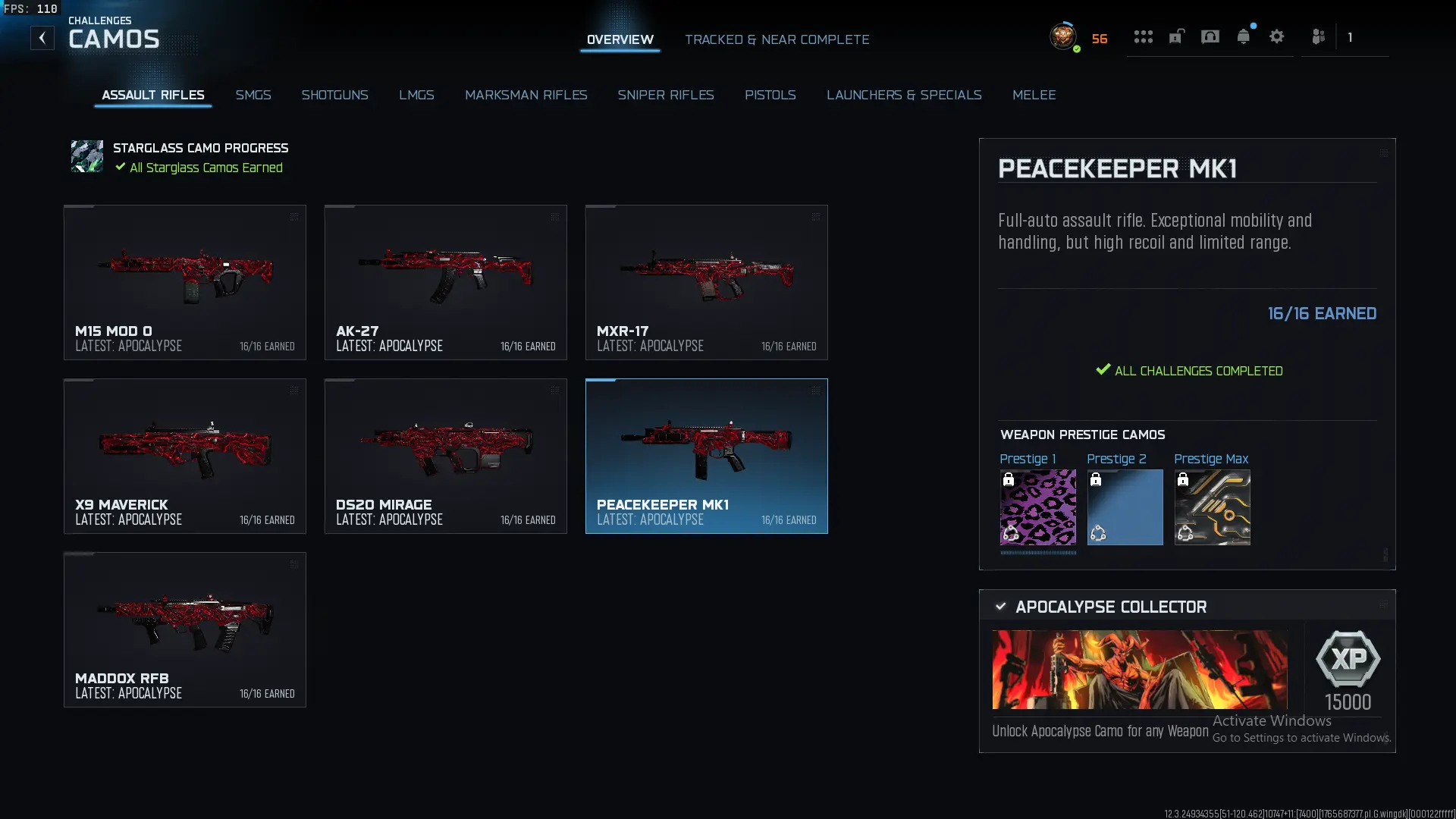Toggle the Apocalypse Collector tracking checkmark
The height and width of the screenshot is (819, 1456).
coord(1001,607)
